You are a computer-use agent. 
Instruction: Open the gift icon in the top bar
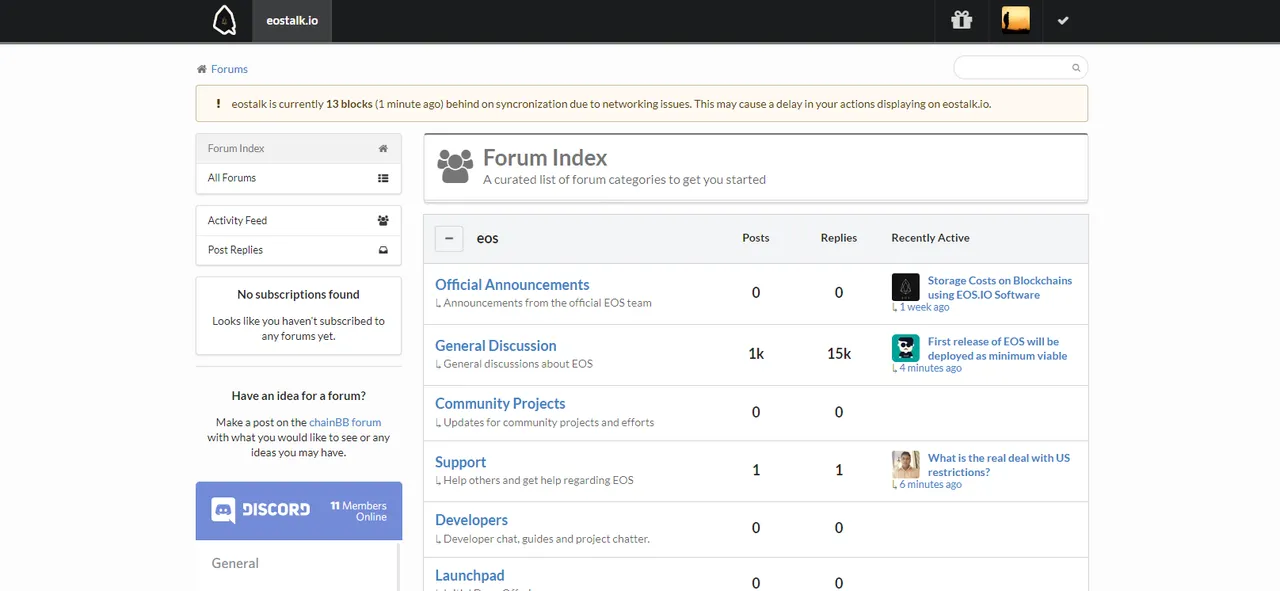pos(961,20)
